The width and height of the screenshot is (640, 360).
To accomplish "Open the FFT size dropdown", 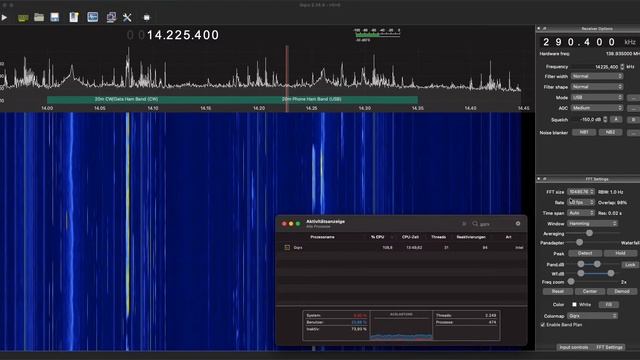I will 581,192.
